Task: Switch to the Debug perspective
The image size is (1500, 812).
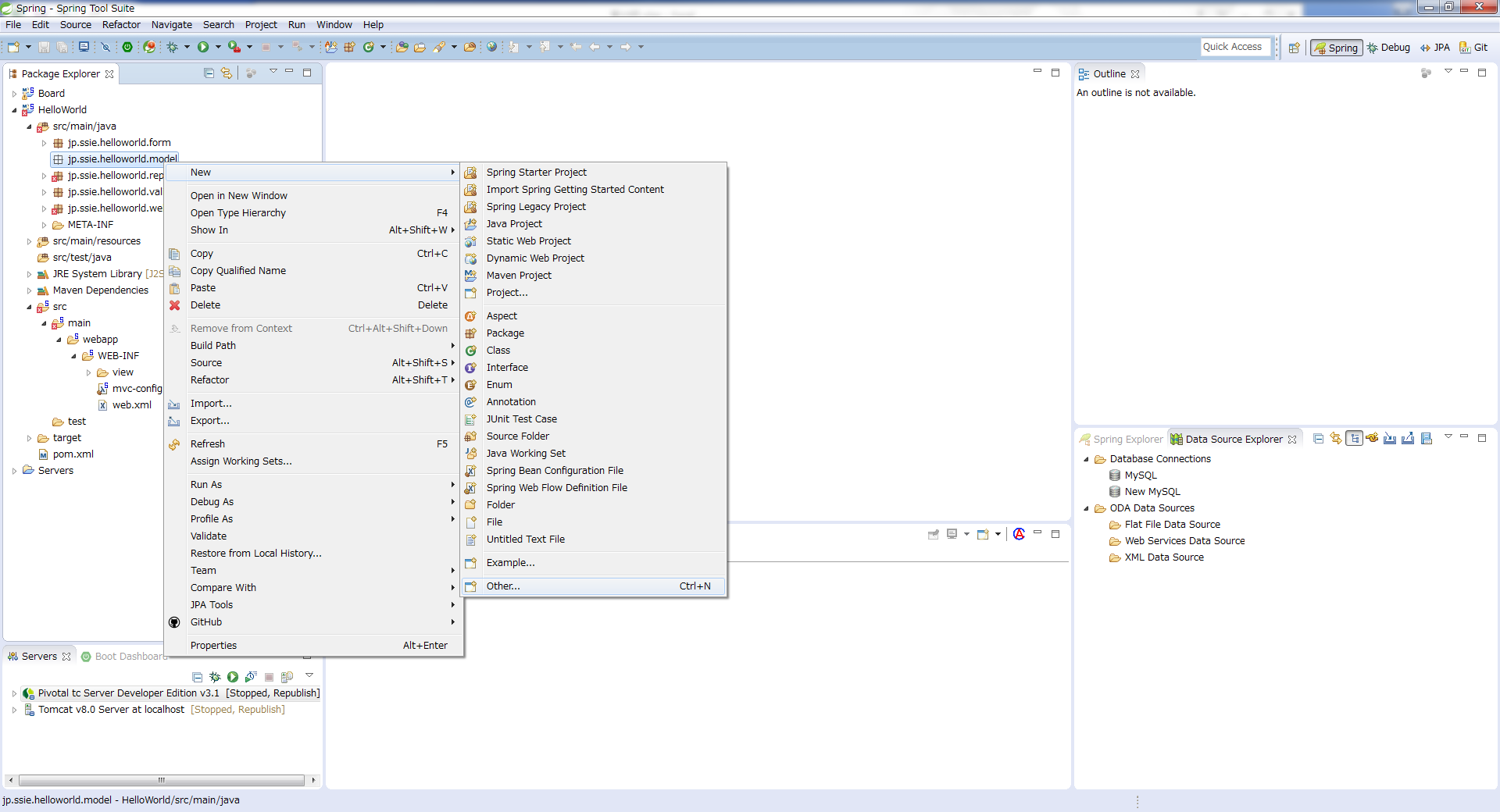Action: 1388,48
